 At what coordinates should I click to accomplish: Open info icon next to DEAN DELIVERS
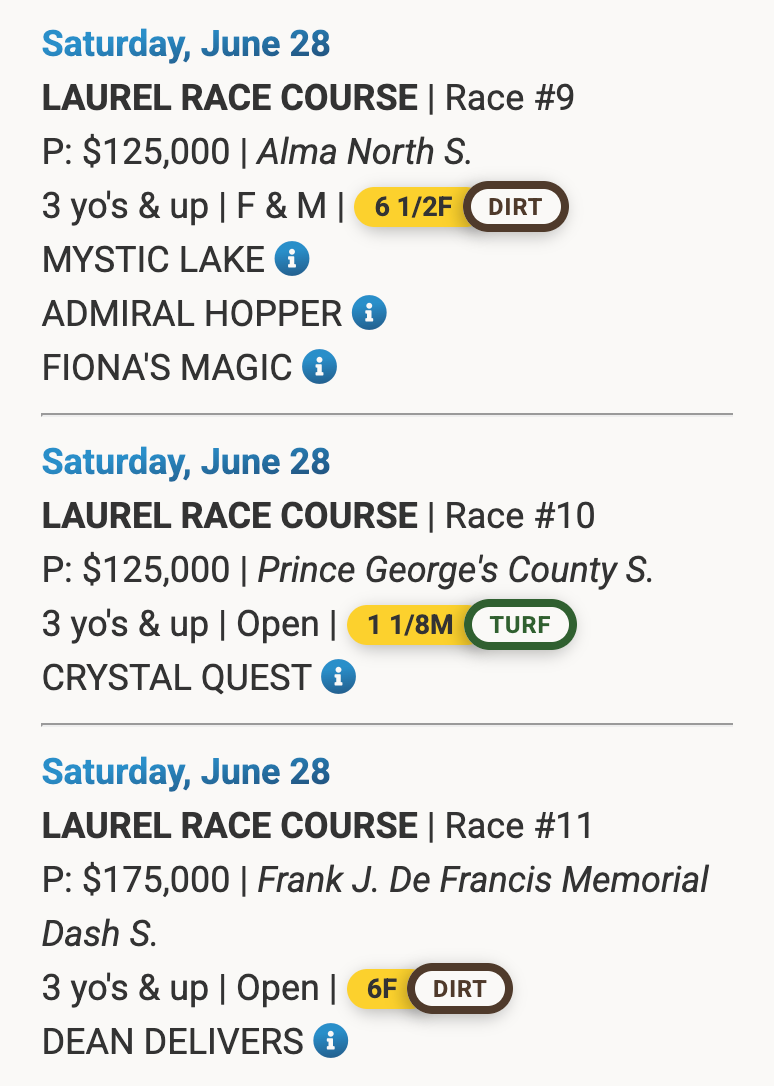pyautogui.click(x=331, y=1041)
